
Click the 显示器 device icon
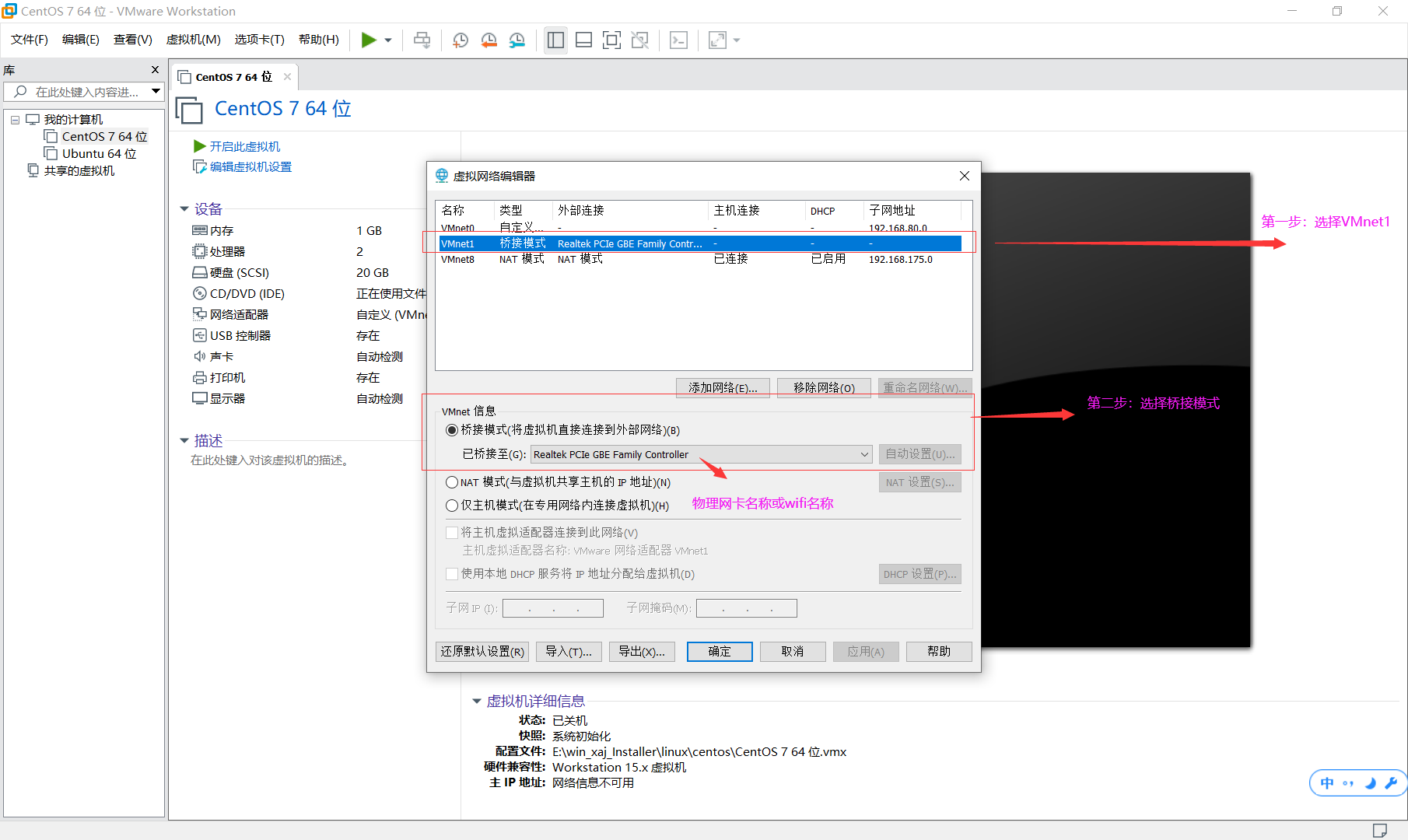199,398
